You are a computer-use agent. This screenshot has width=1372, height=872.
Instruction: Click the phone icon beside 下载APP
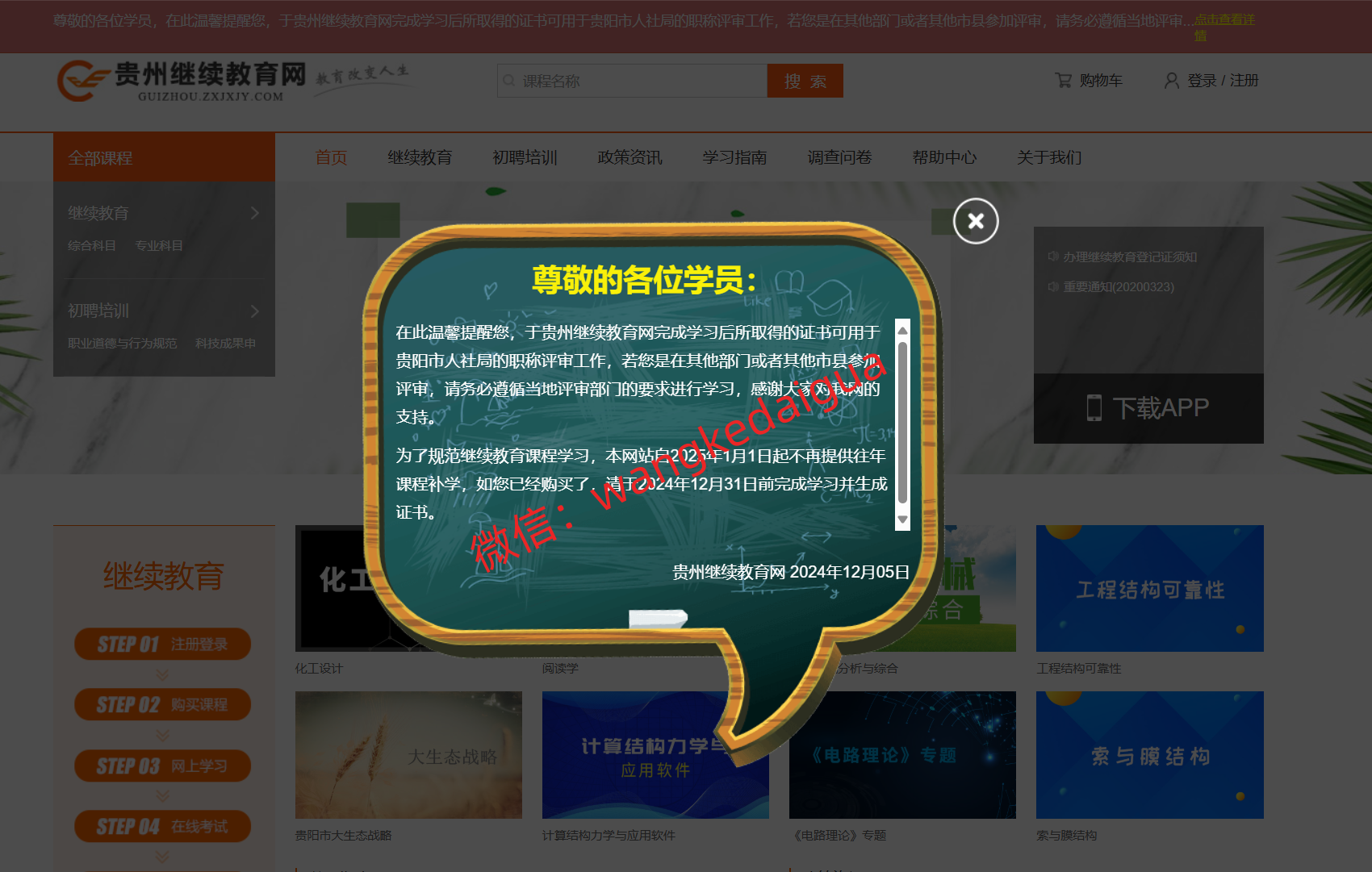pyautogui.click(x=1094, y=407)
